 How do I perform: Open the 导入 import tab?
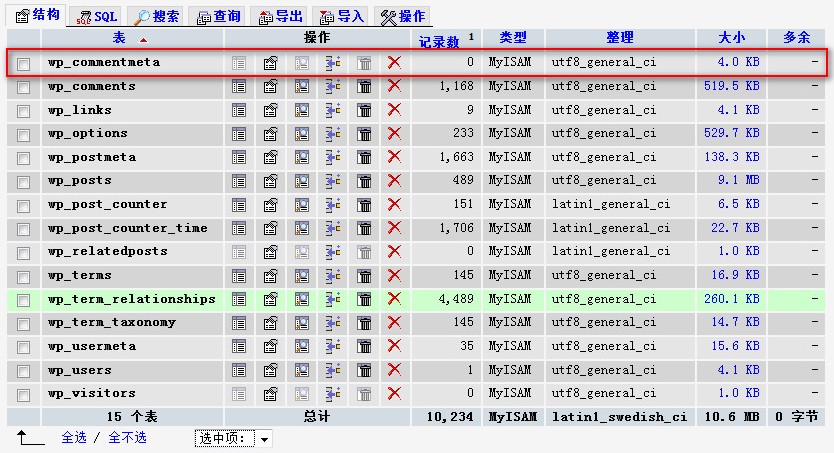pyautogui.click(x=342, y=16)
